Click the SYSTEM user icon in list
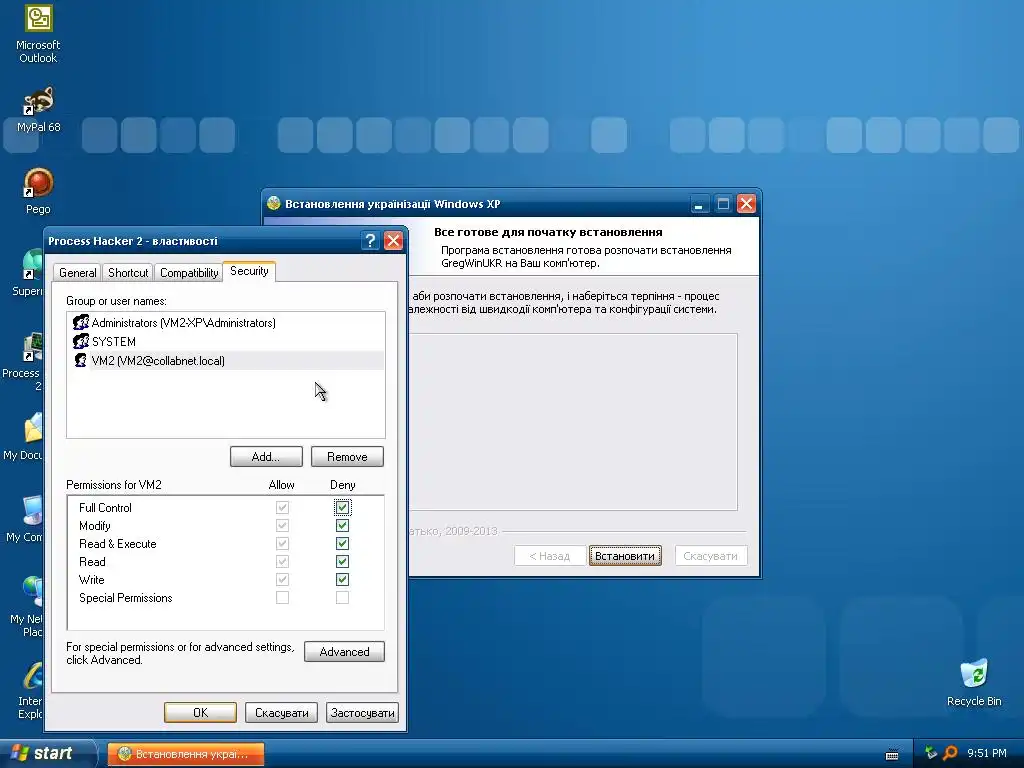 tap(80, 342)
